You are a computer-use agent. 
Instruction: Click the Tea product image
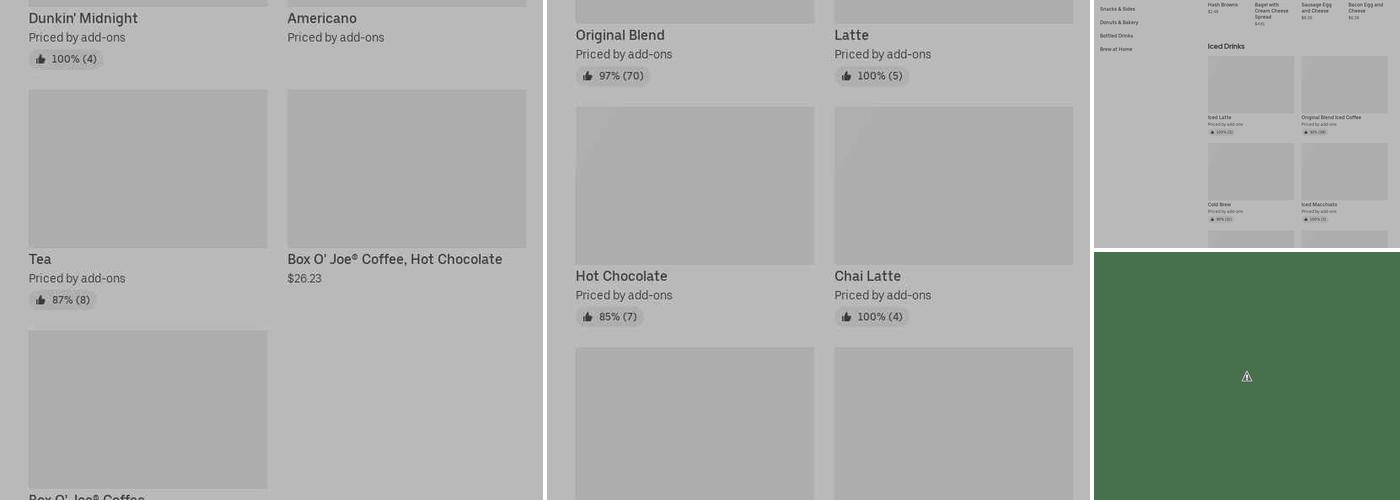(148, 168)
